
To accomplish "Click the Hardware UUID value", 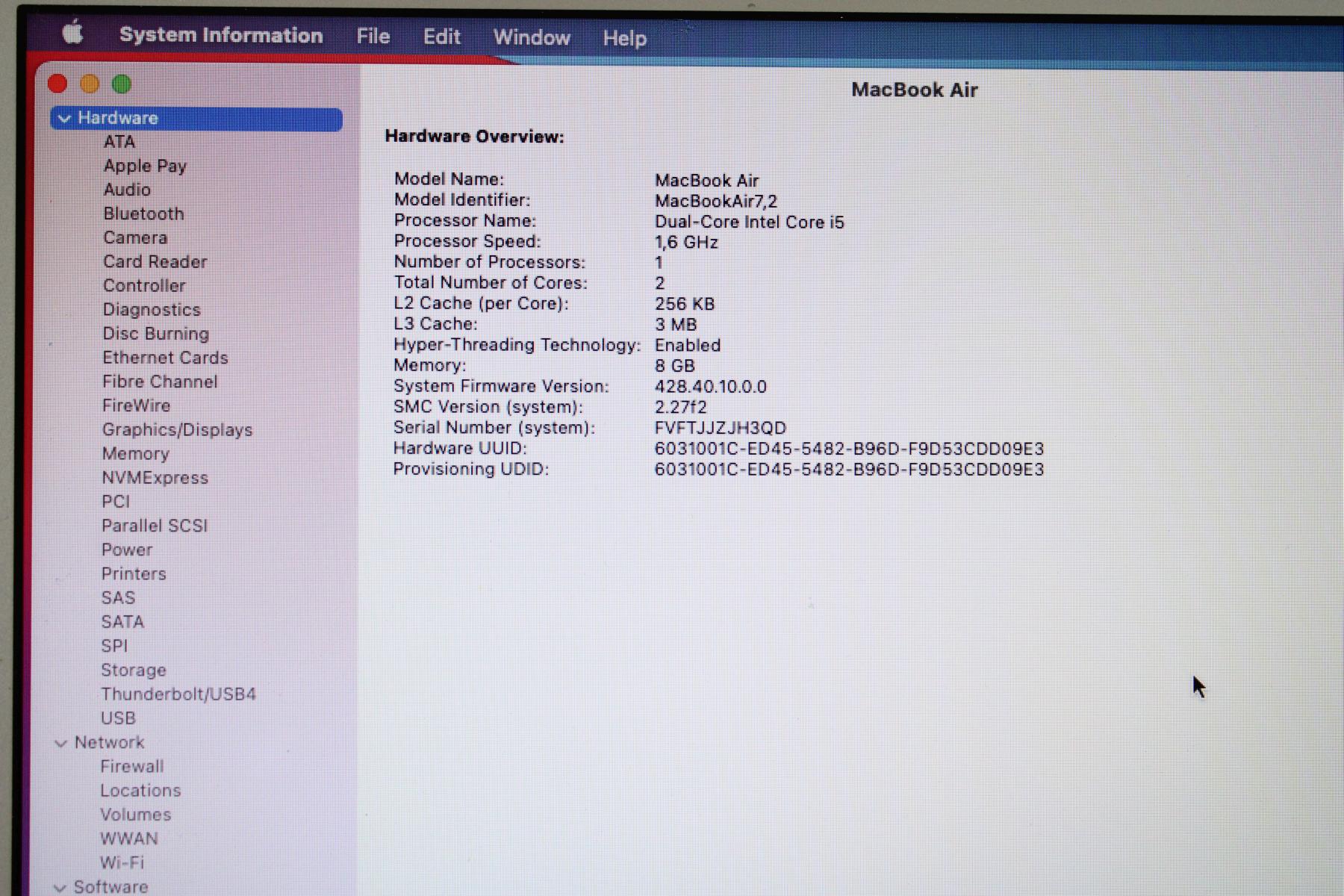I will coord(849,449).
